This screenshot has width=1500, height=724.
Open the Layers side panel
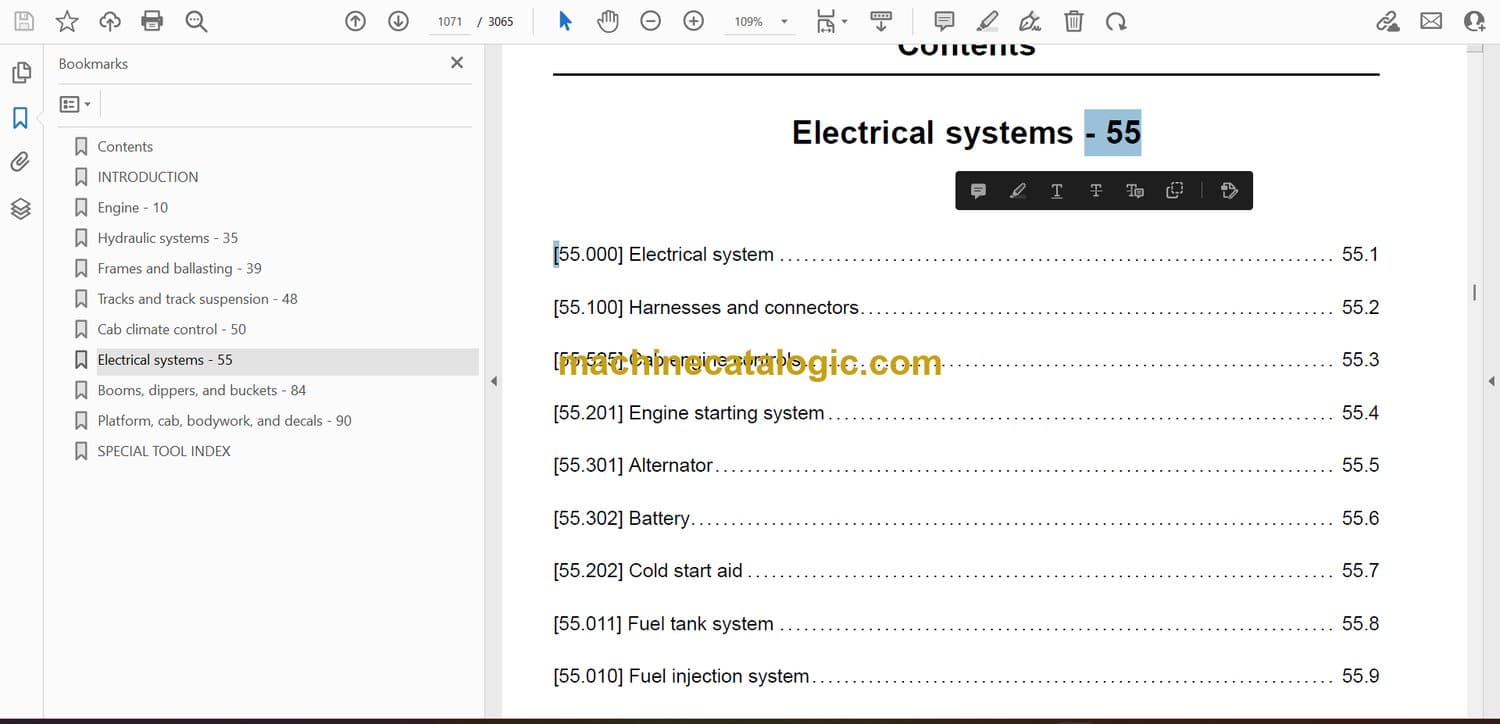pyautogui.click(x=20, y=208)
